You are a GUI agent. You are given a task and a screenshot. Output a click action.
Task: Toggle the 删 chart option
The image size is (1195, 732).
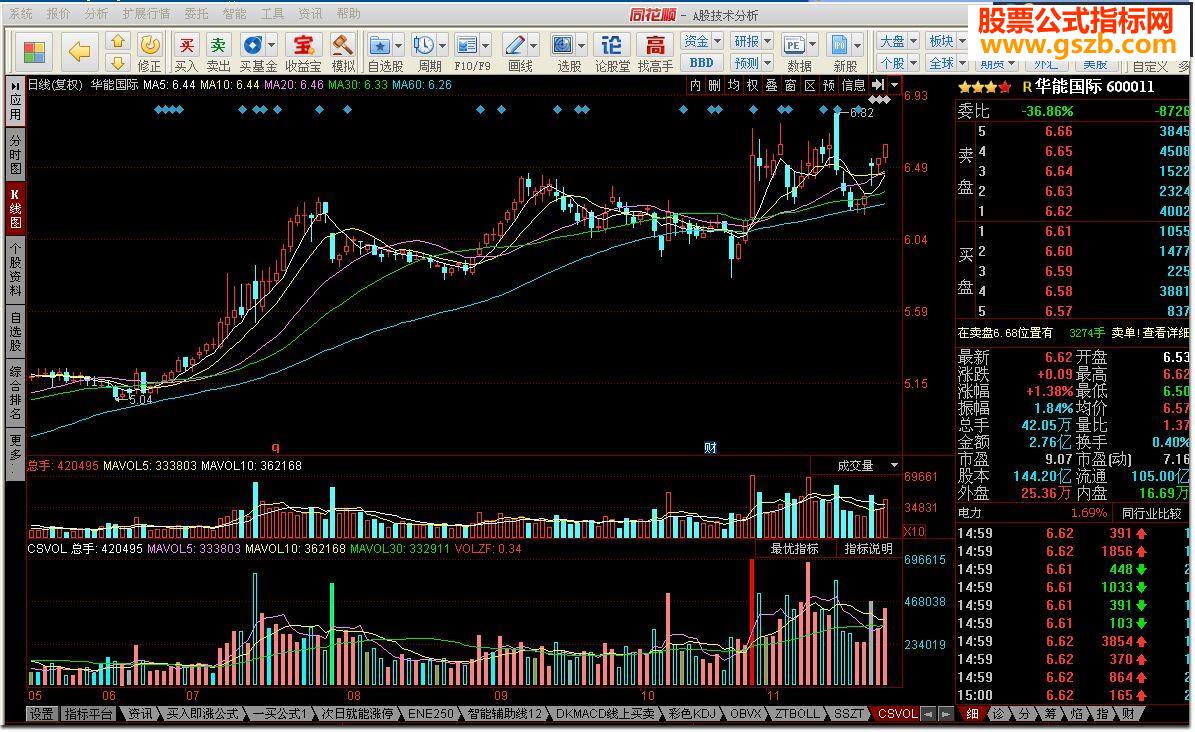714,85
